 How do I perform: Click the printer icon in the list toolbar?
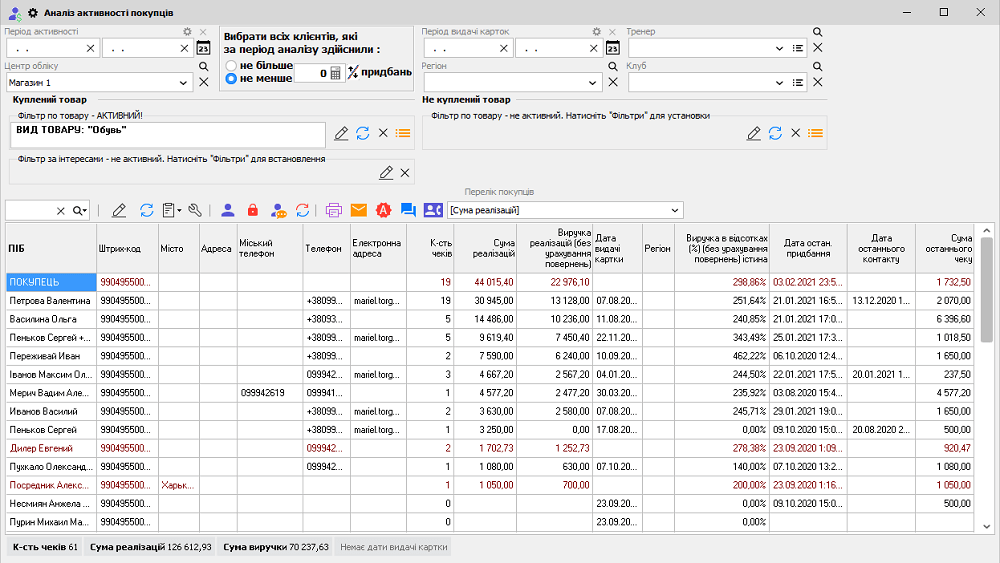click(334, 210)
